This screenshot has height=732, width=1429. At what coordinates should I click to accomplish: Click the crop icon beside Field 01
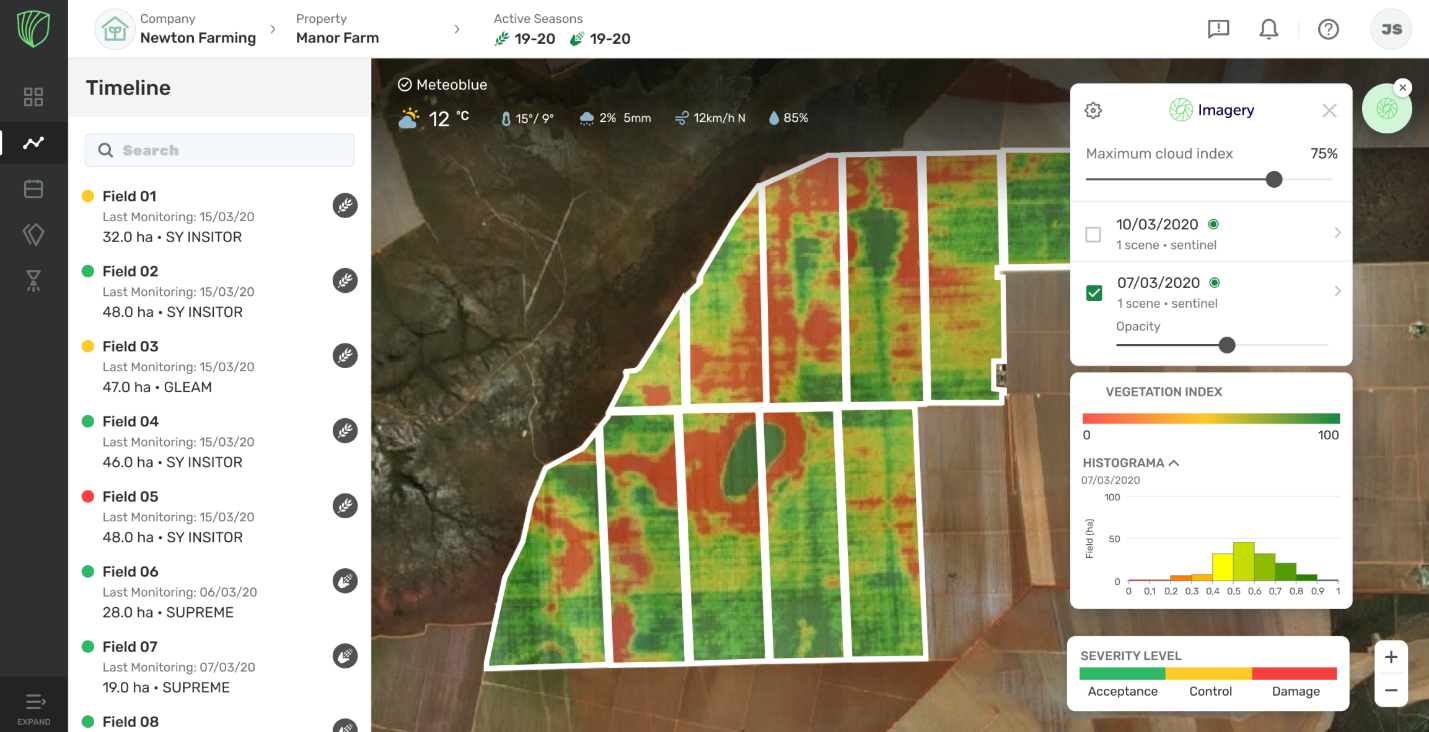pos(345,206)
